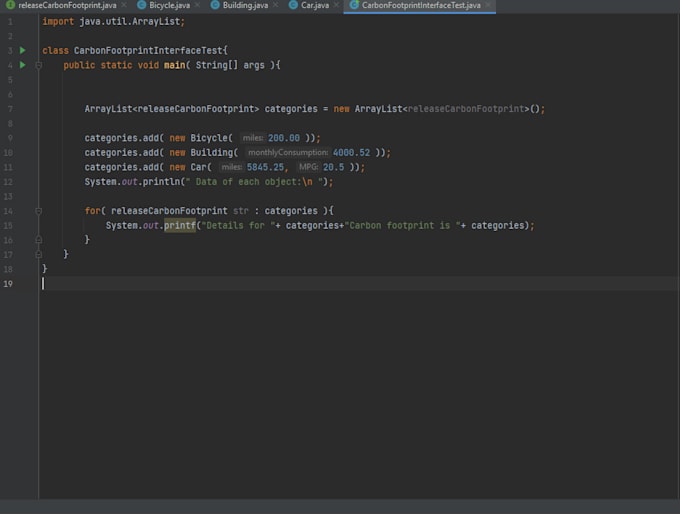This screenshot has height=514, width=680.
Task: Click the class icon on the CarbonFootprintInterfaceTest.java tab
Action: click(354, 5)
